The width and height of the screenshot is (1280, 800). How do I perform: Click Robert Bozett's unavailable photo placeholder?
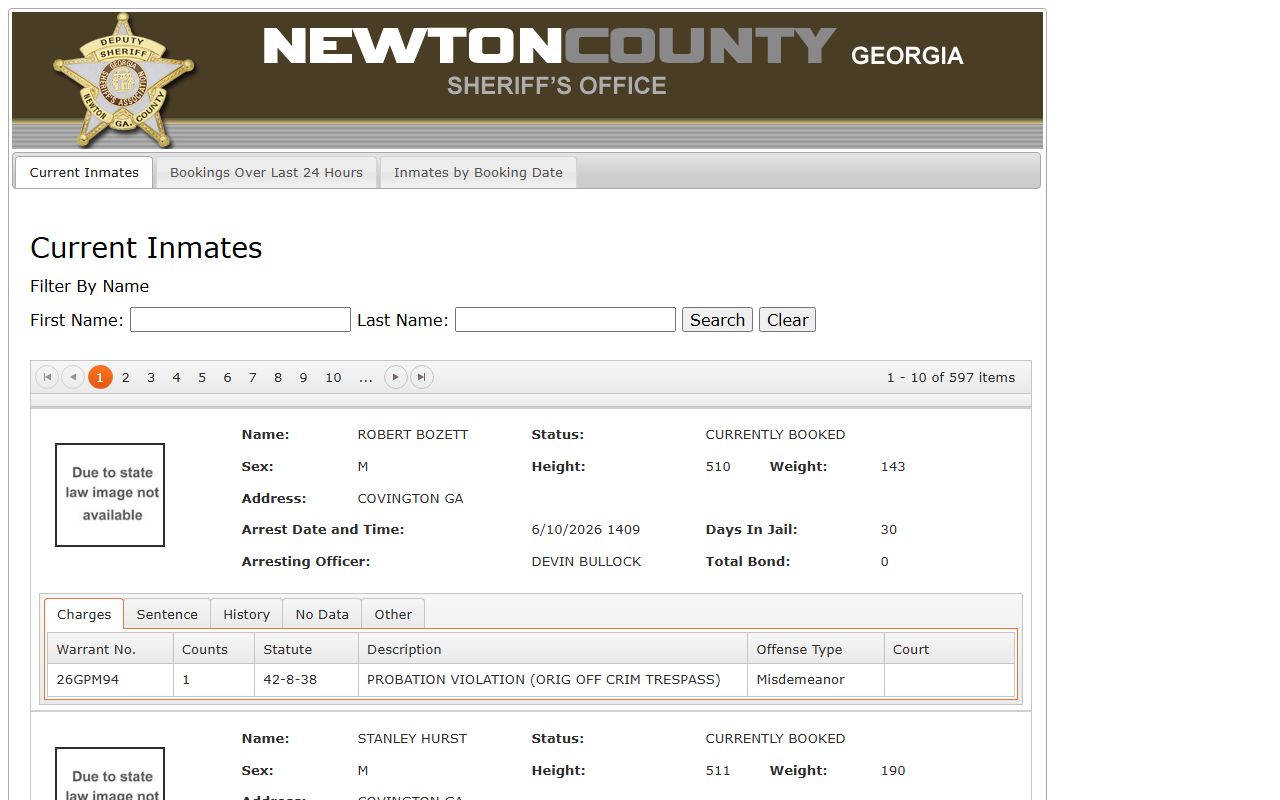(x=110, y=495)
